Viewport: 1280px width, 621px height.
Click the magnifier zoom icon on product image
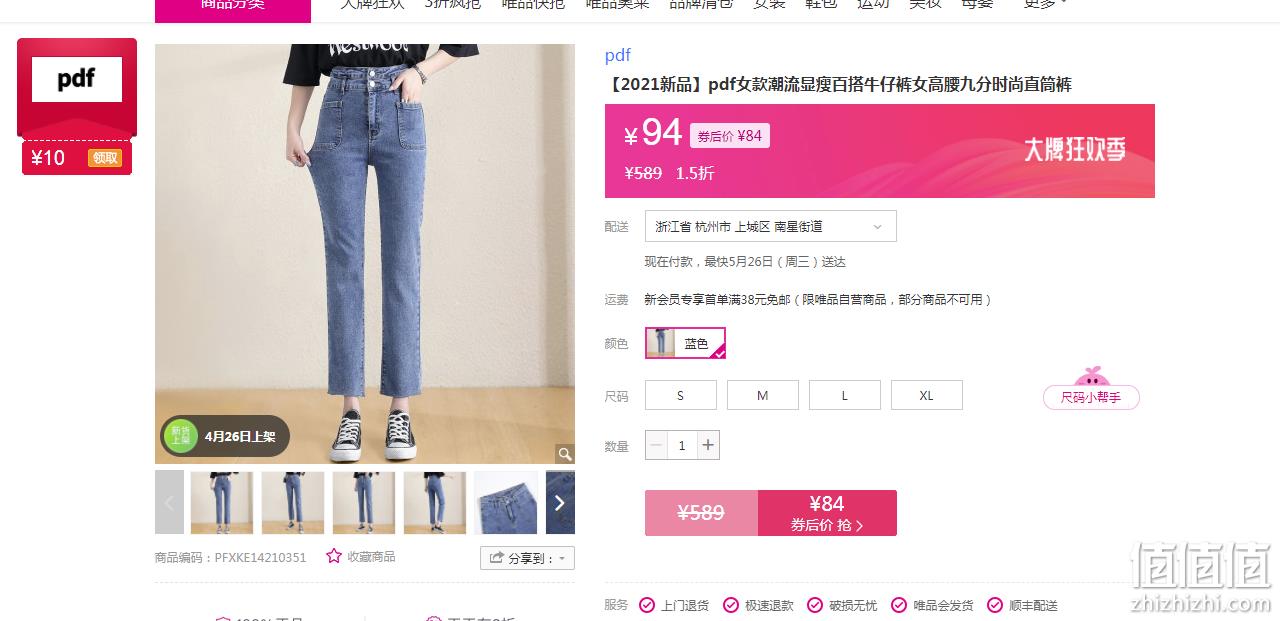coord(565,454)
